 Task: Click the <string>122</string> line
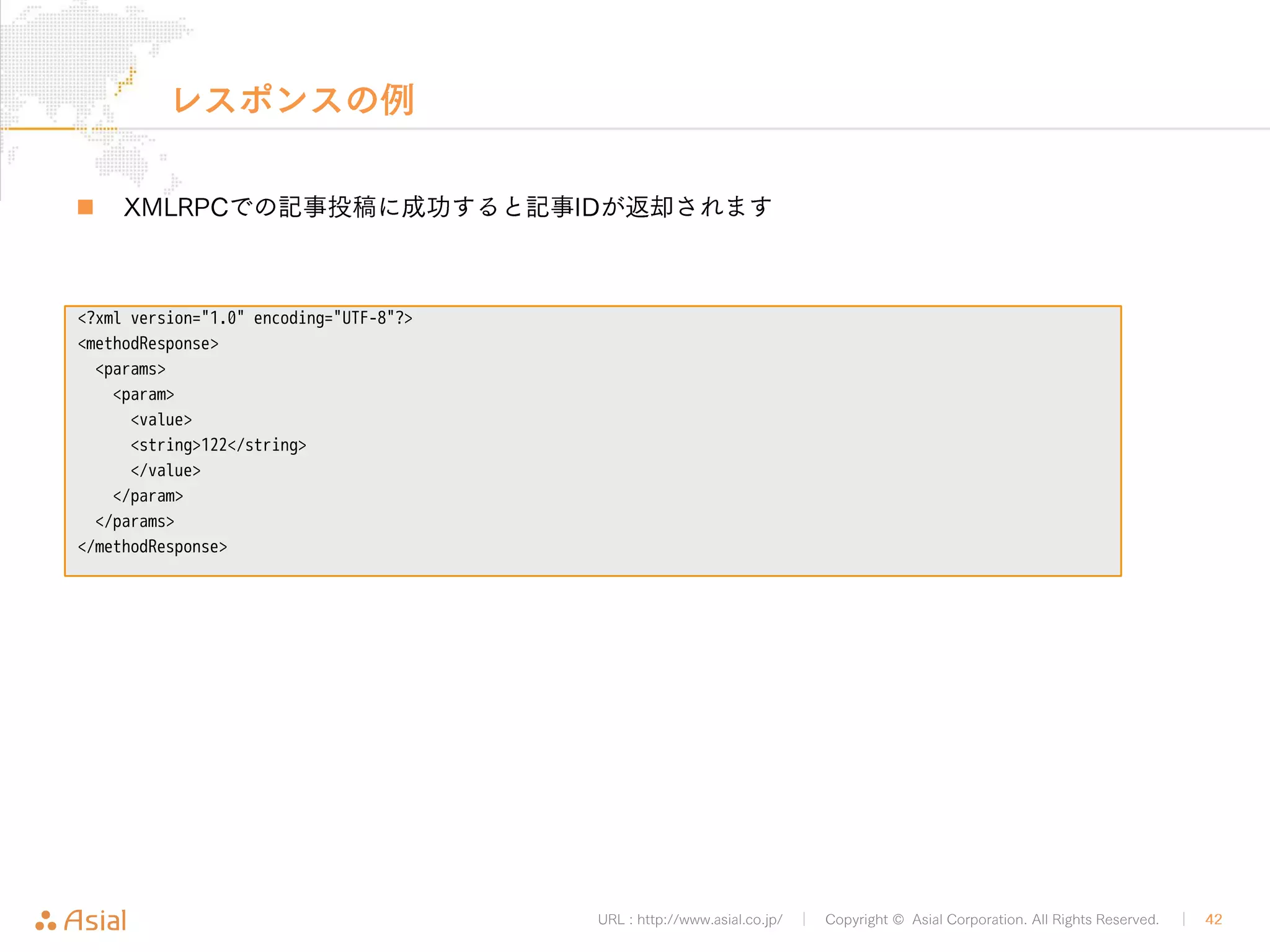tap(218, 446)
